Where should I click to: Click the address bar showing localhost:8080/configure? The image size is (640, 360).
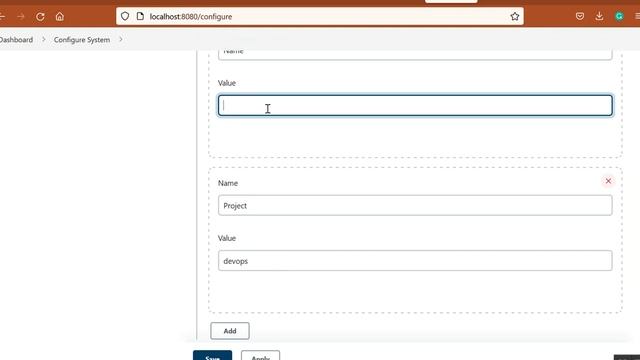(x=320, y=16)
